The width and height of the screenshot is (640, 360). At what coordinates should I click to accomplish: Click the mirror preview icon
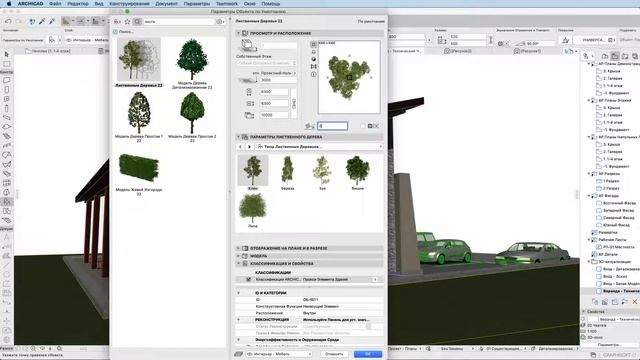click(x=313, y=67)
